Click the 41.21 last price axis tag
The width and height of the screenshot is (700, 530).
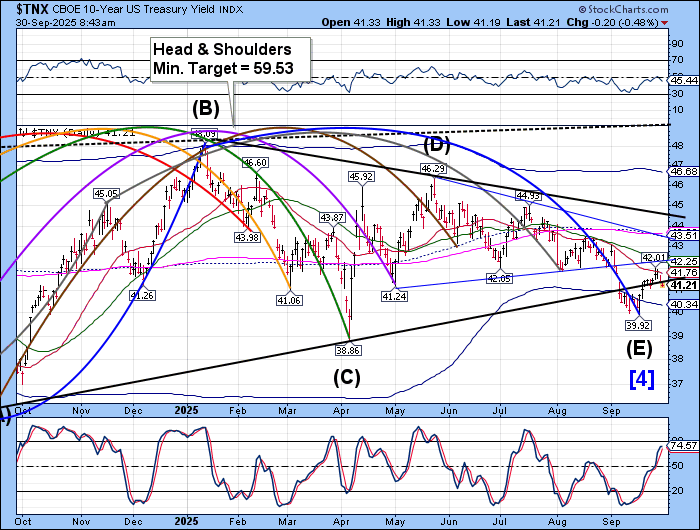(x=682, y=285)
